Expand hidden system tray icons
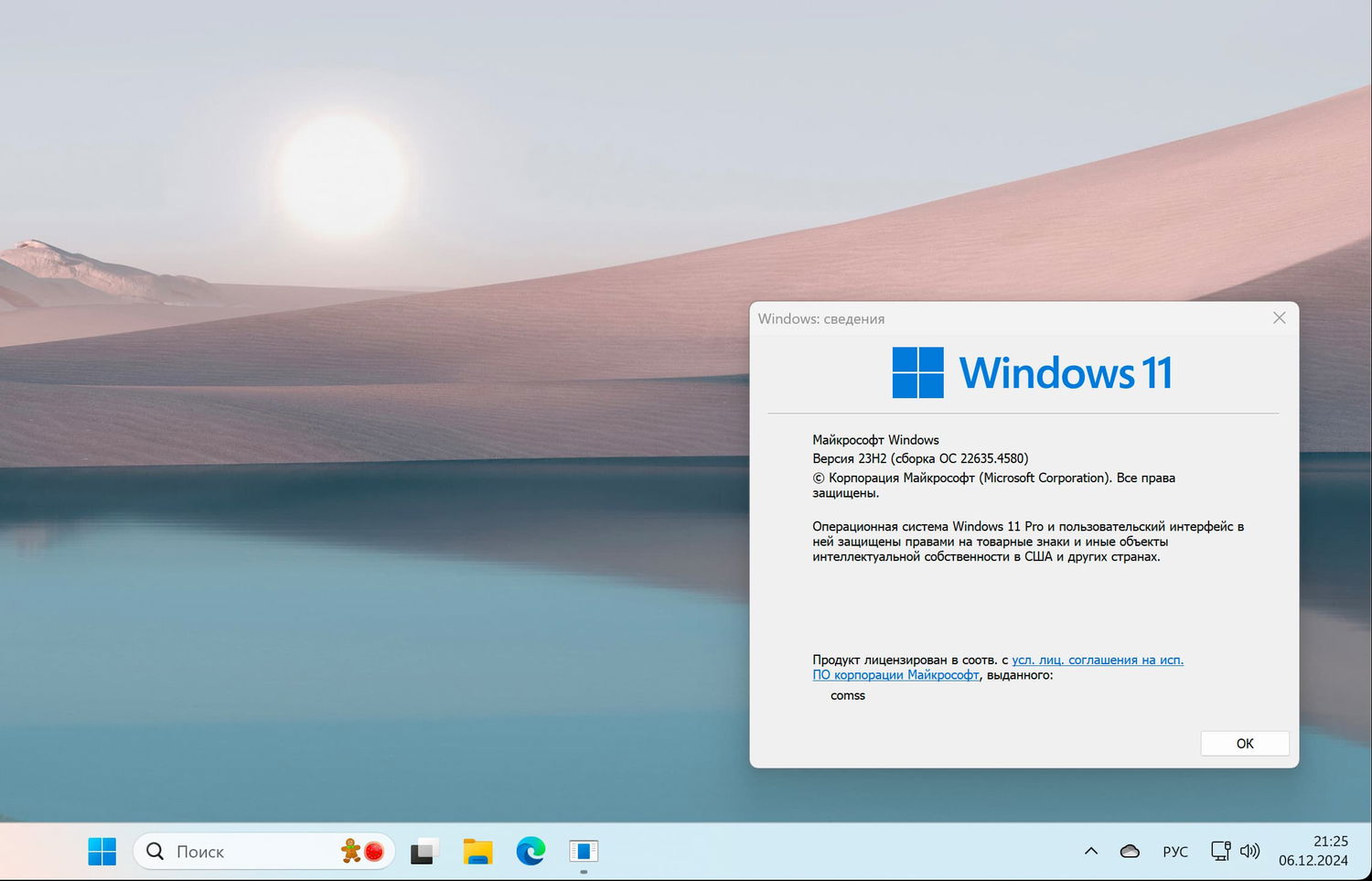1372x881 pixels. coord(1090,851)
